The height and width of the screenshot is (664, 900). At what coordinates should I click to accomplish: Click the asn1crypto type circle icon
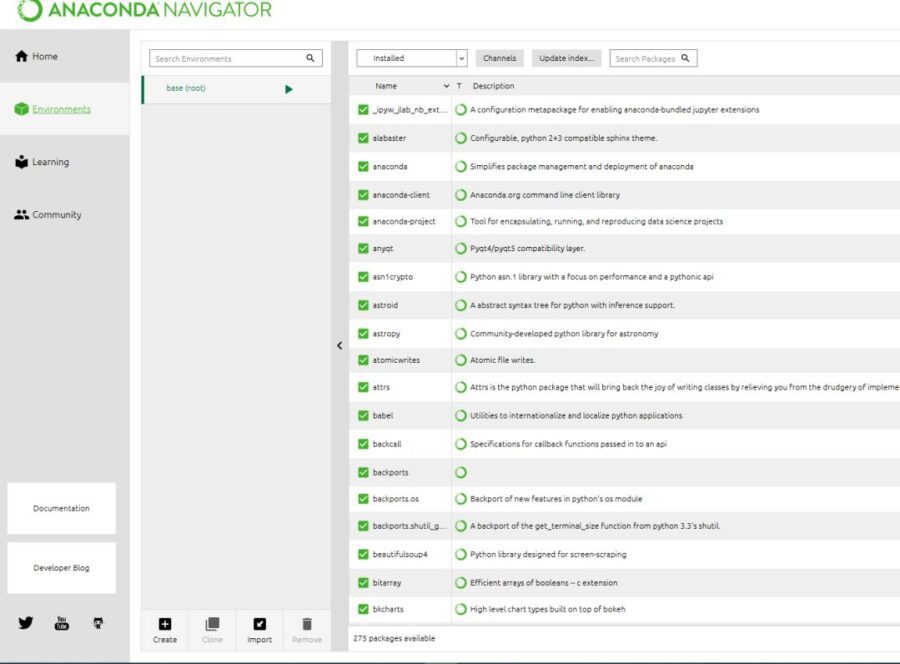[x=460, y=277]
